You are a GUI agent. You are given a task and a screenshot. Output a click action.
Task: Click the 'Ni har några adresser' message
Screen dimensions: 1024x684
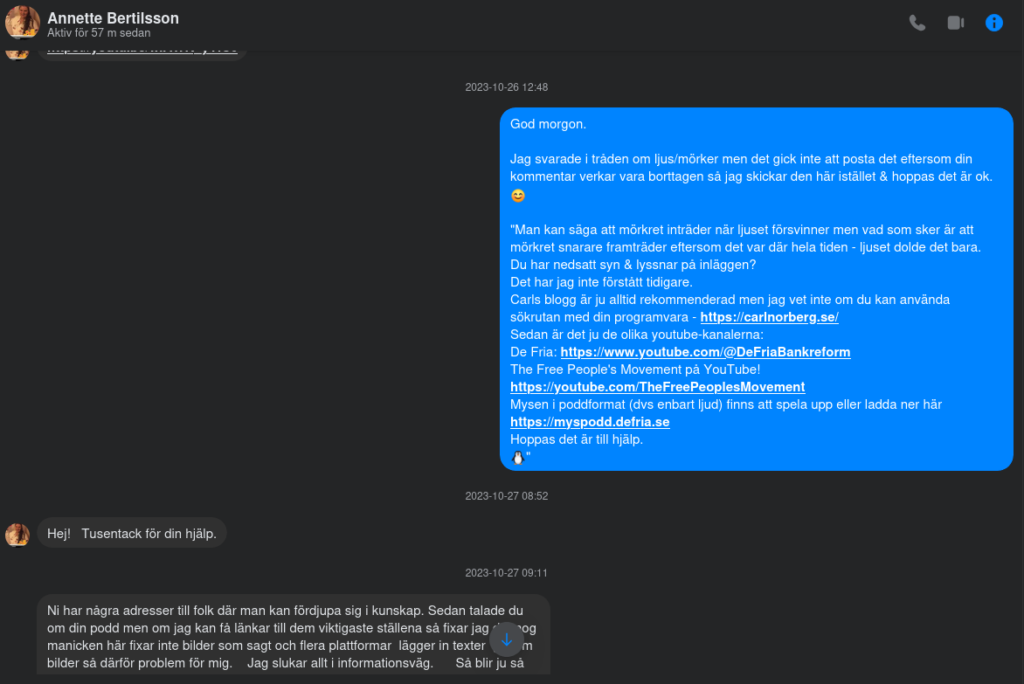tap(293, 635)
